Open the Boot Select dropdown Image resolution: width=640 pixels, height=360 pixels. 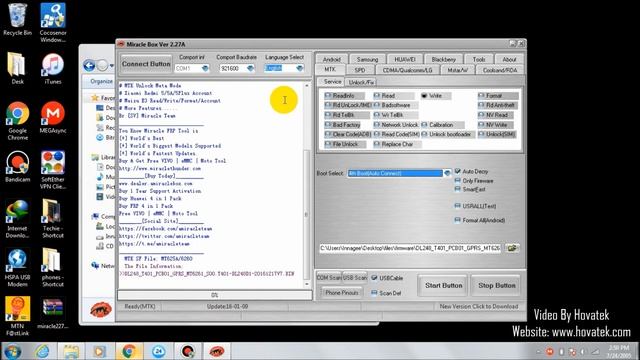pyautogui.click(x=447, y=173)
